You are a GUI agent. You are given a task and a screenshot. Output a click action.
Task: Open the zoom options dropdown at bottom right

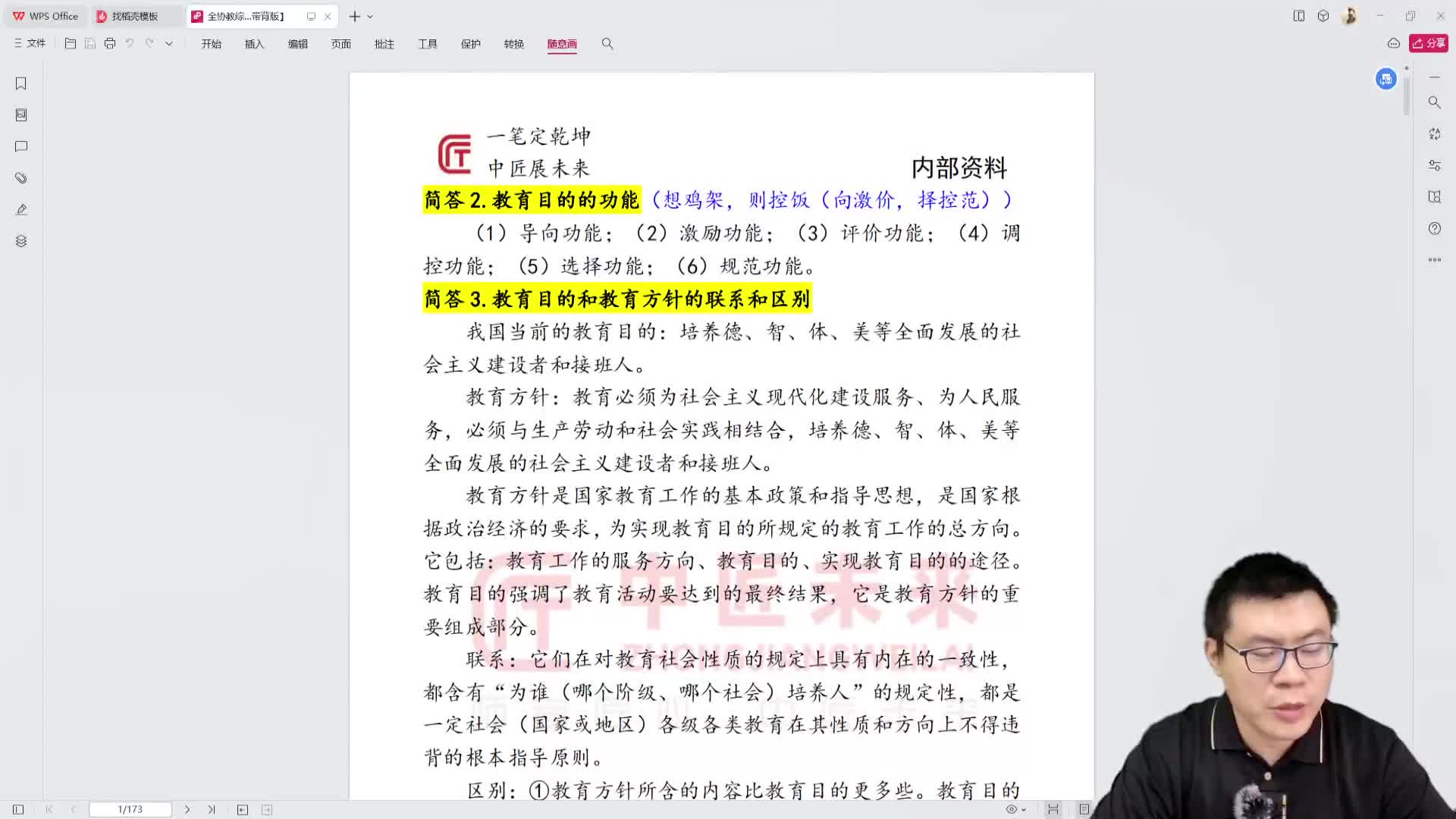pos(1023,809)
